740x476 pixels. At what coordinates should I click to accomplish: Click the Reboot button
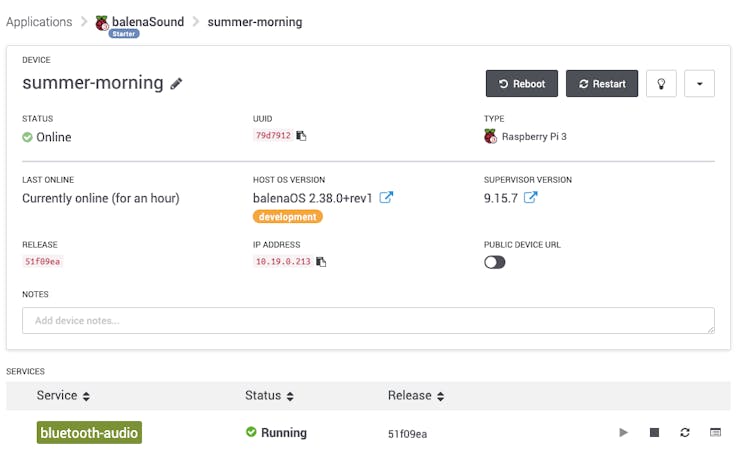coord(522,84)
